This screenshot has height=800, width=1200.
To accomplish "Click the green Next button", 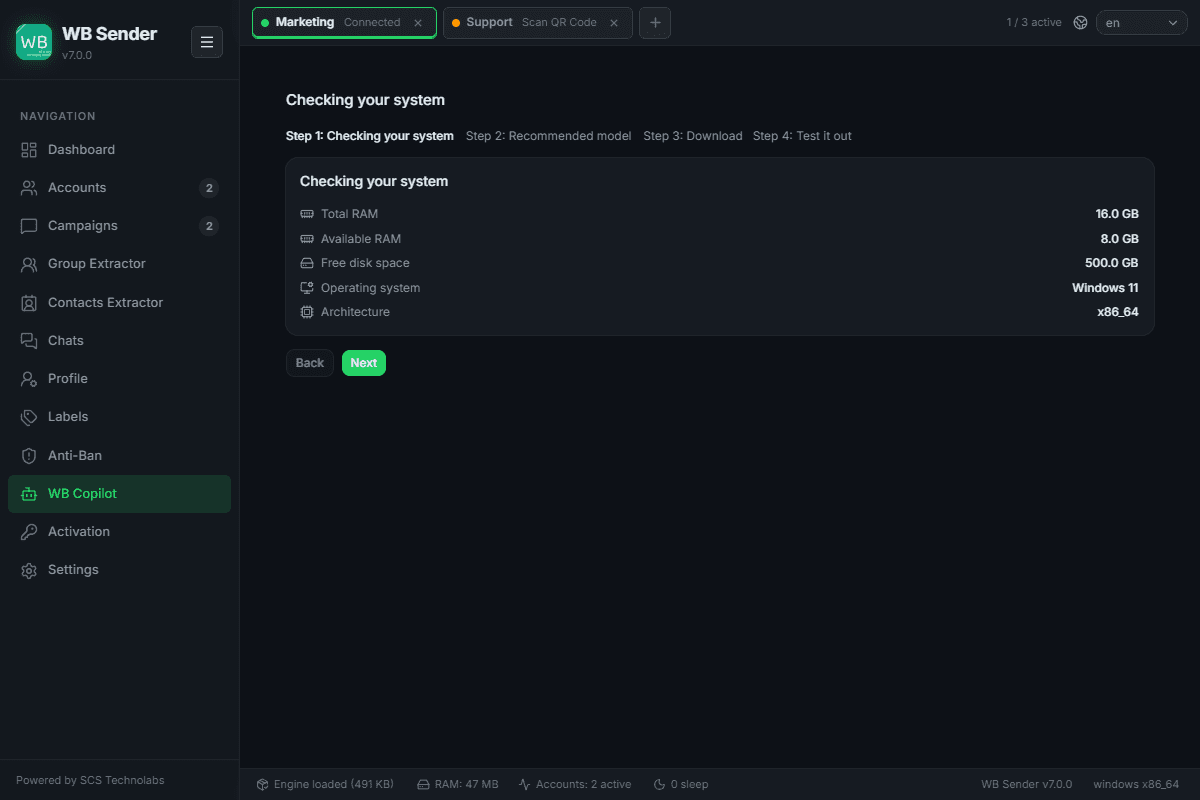I will (364, 363).
